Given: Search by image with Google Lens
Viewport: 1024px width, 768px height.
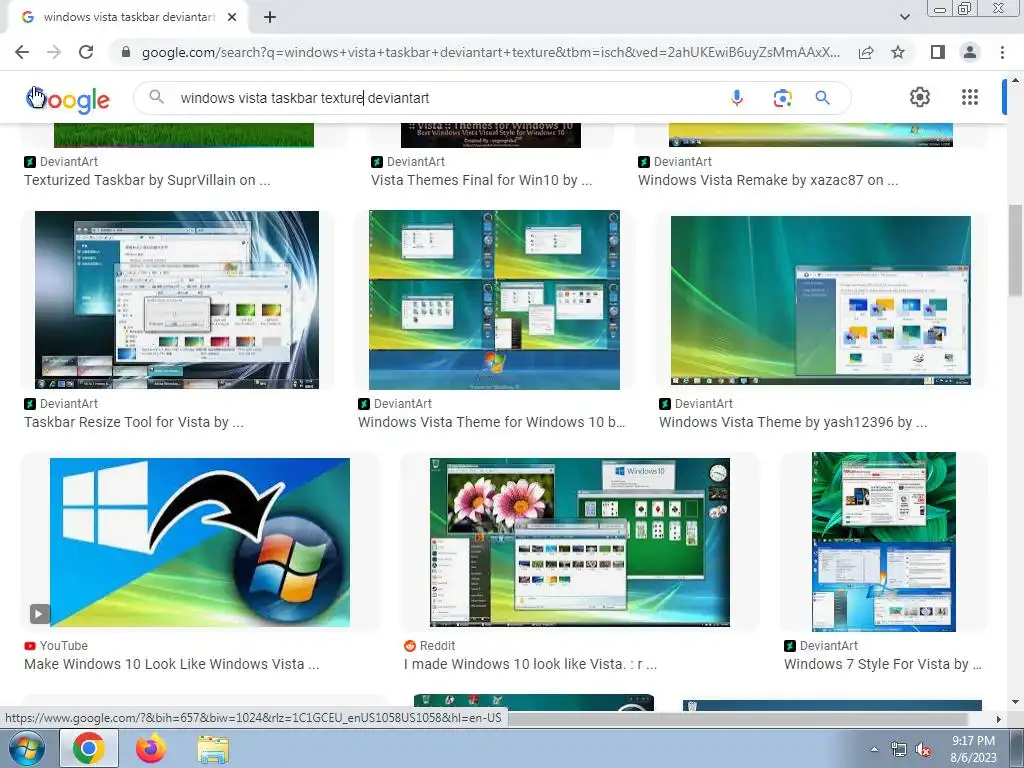Looking at the screenshot, I should coord(782,98).
